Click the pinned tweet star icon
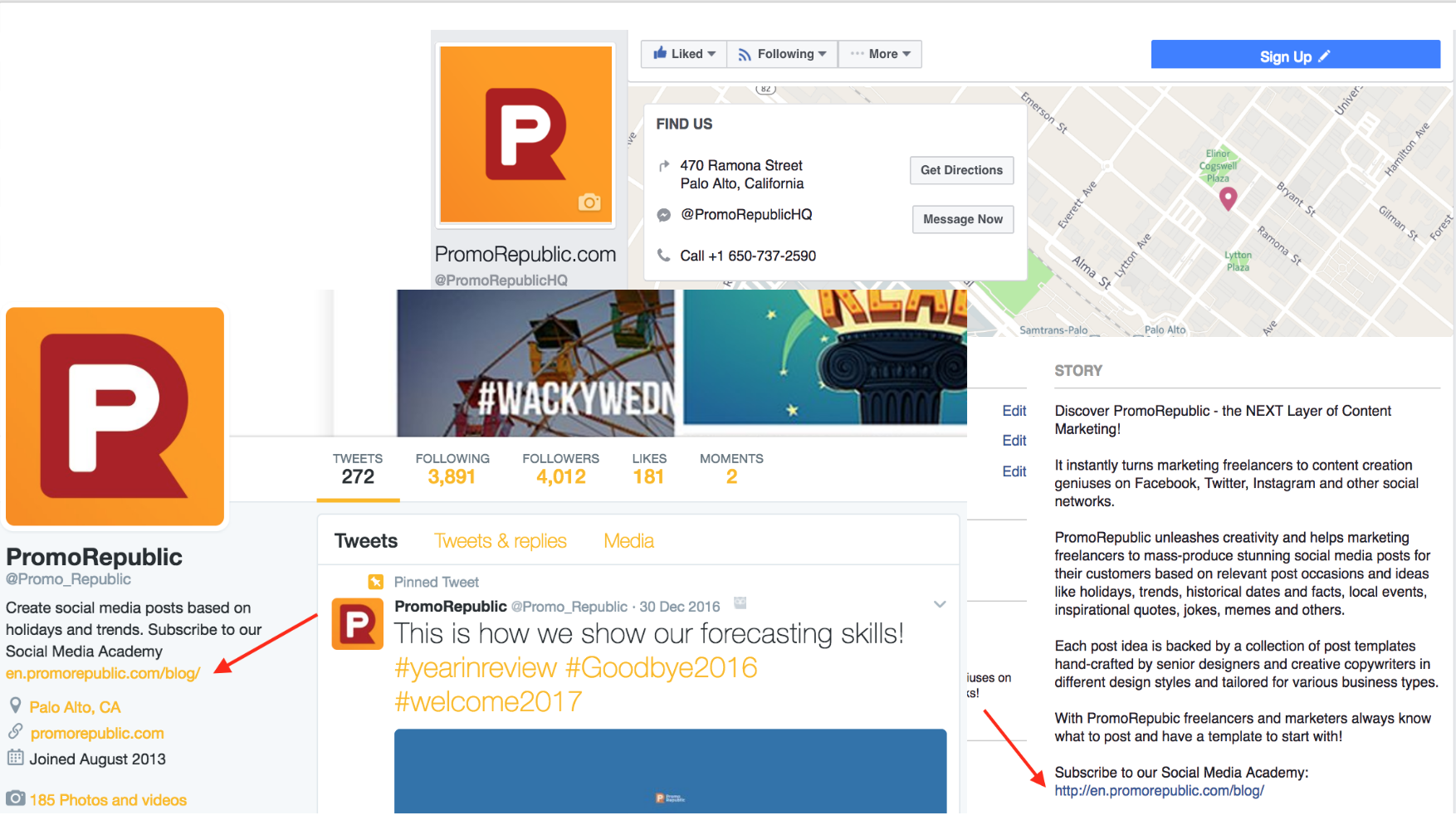The image size is (1456, 815). point(376,582)
